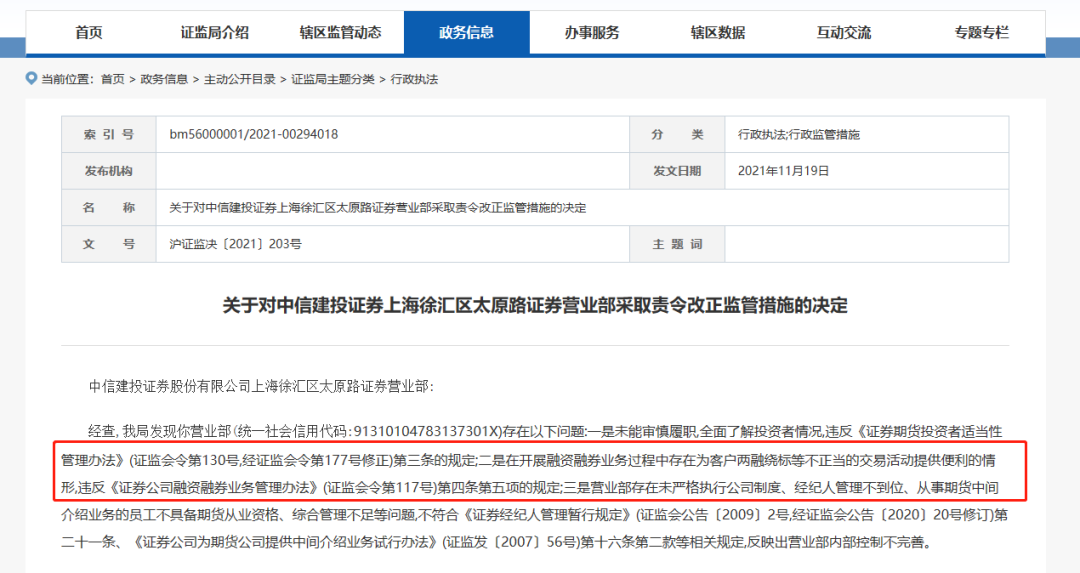Click the paragraph line starting 形,违反《证券公司融资融券业务管理办法》
The width and height of the screenshot is (1080, 573).
click(530, 488)
